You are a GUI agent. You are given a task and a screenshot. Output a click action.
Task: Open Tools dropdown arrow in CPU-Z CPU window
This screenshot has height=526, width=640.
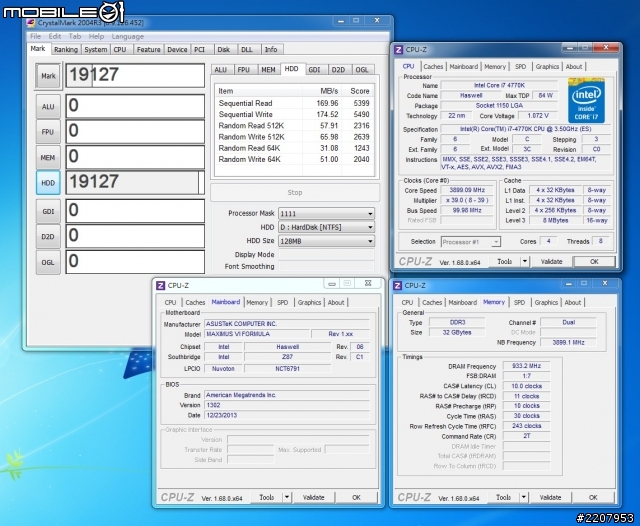point(525,262)
